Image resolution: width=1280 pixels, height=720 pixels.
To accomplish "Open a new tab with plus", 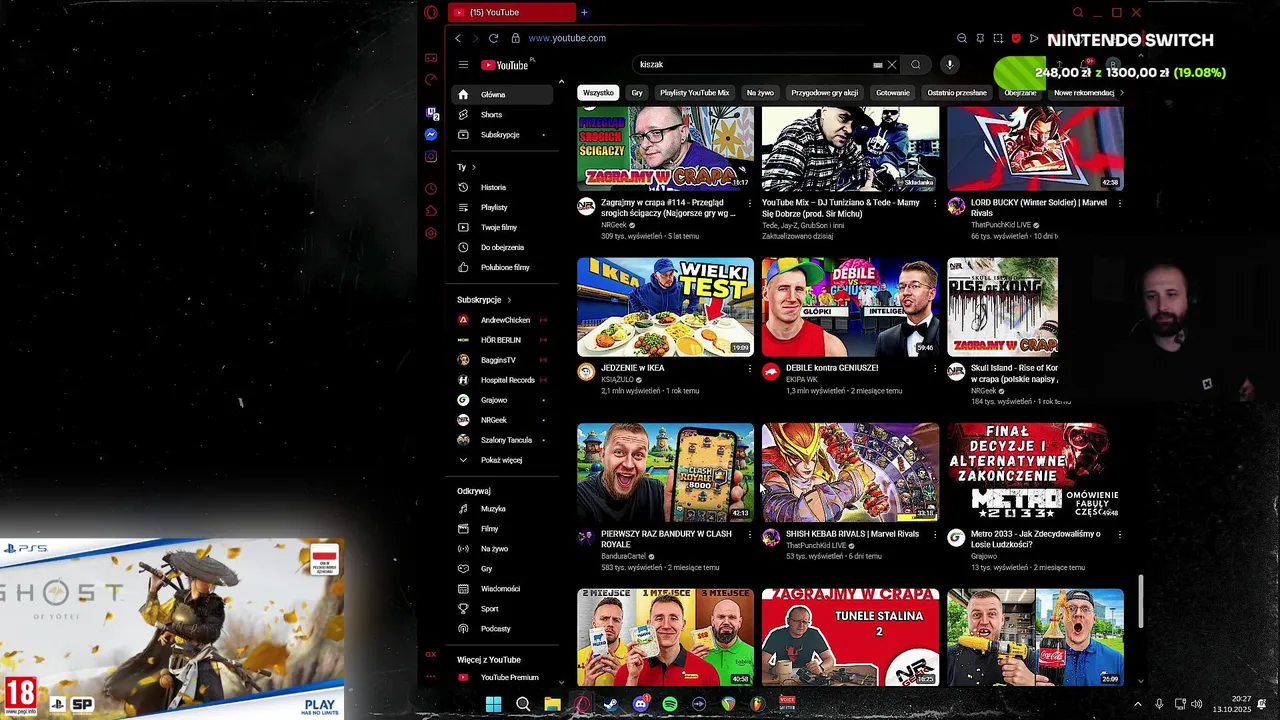I will (584, 12).
